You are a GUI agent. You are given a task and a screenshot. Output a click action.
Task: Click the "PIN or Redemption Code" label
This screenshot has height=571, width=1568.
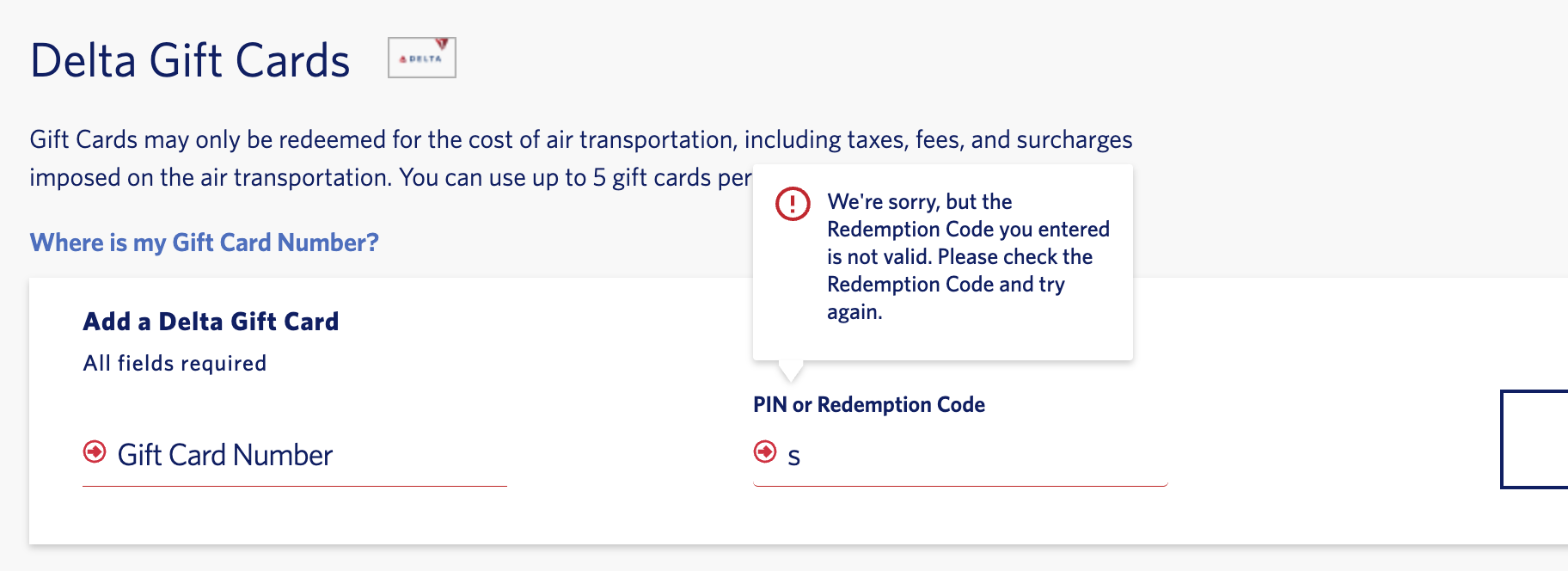868,405
